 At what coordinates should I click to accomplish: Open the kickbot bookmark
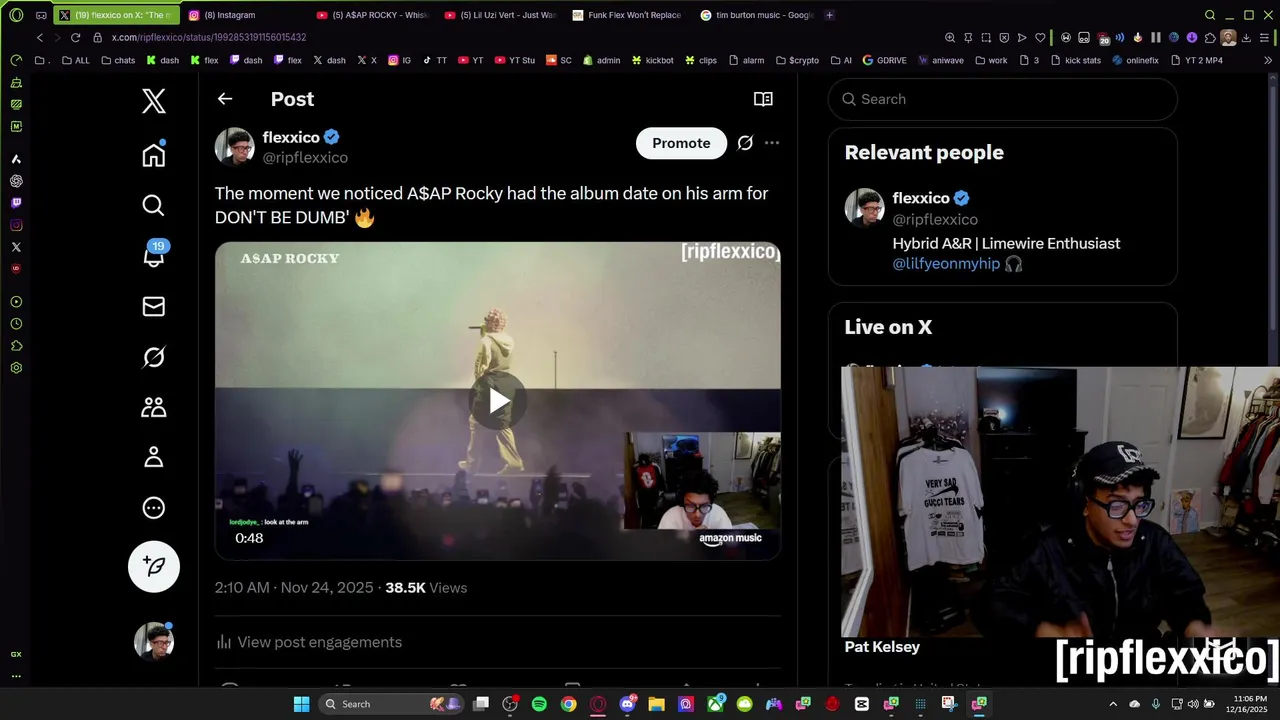point(652,60)
